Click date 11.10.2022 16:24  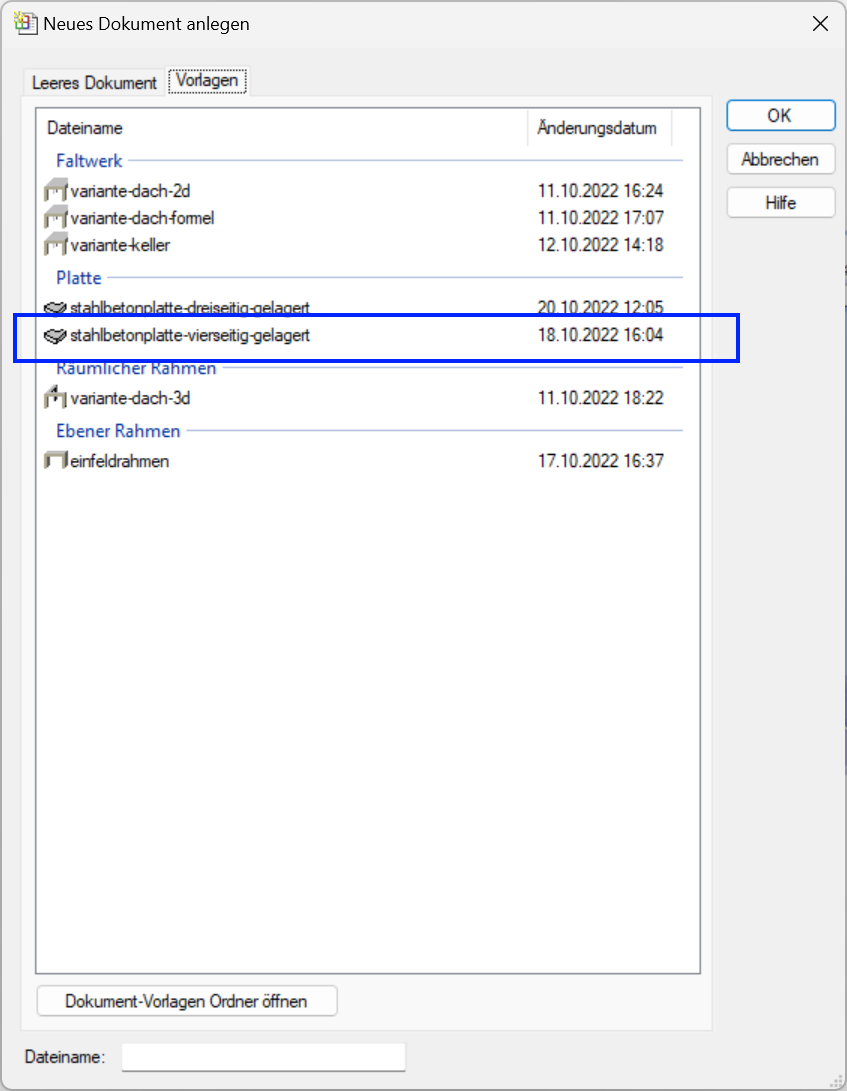[x=600, y=191]
